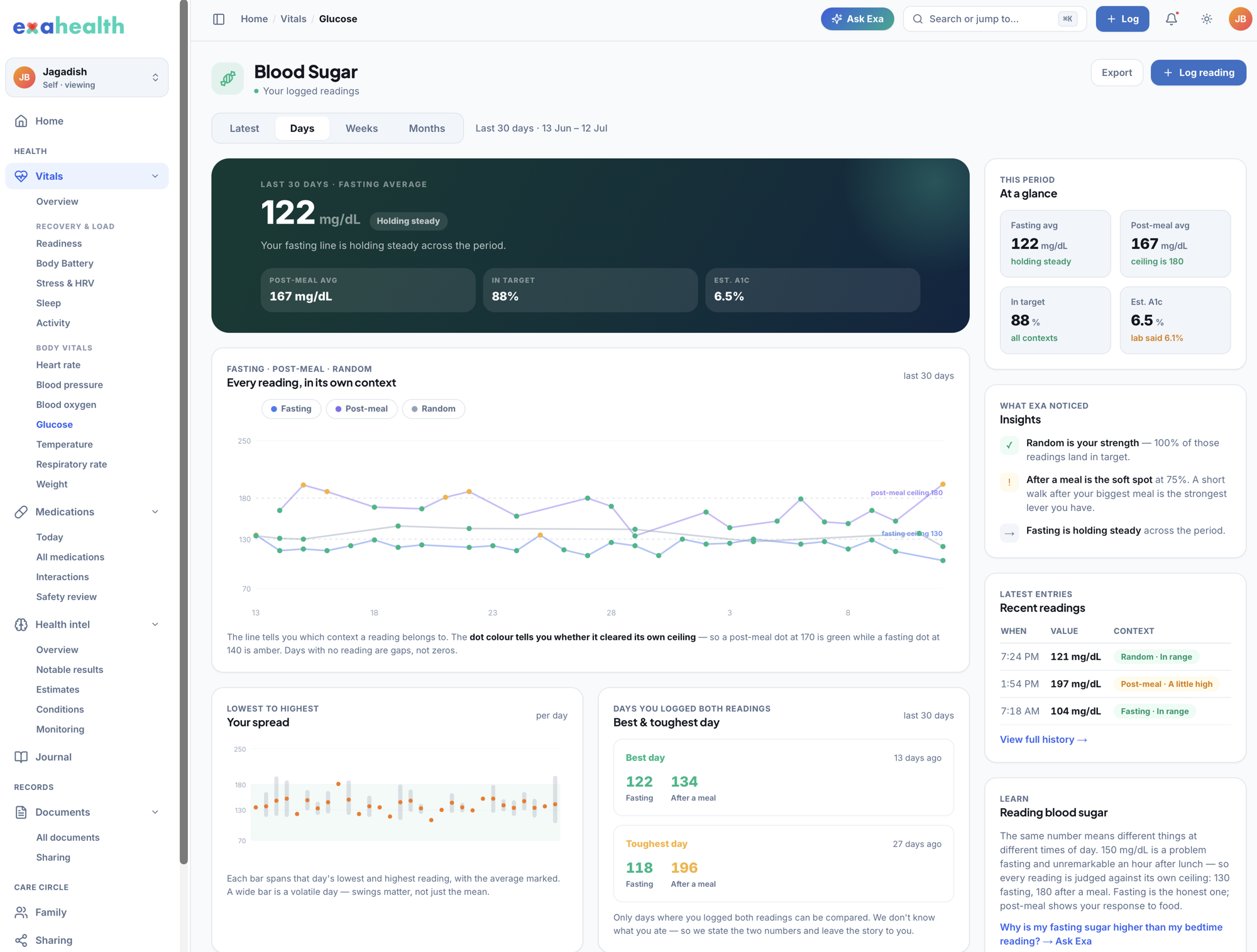
Task: Click the Journal book icon
Action: point(21,757)
